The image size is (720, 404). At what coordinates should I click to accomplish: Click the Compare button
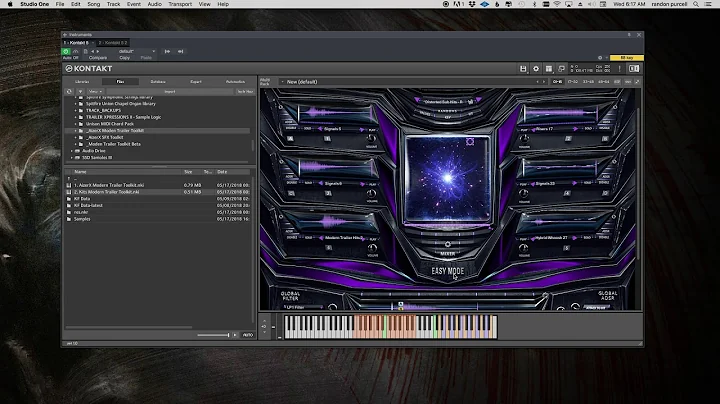click(98, 58)
